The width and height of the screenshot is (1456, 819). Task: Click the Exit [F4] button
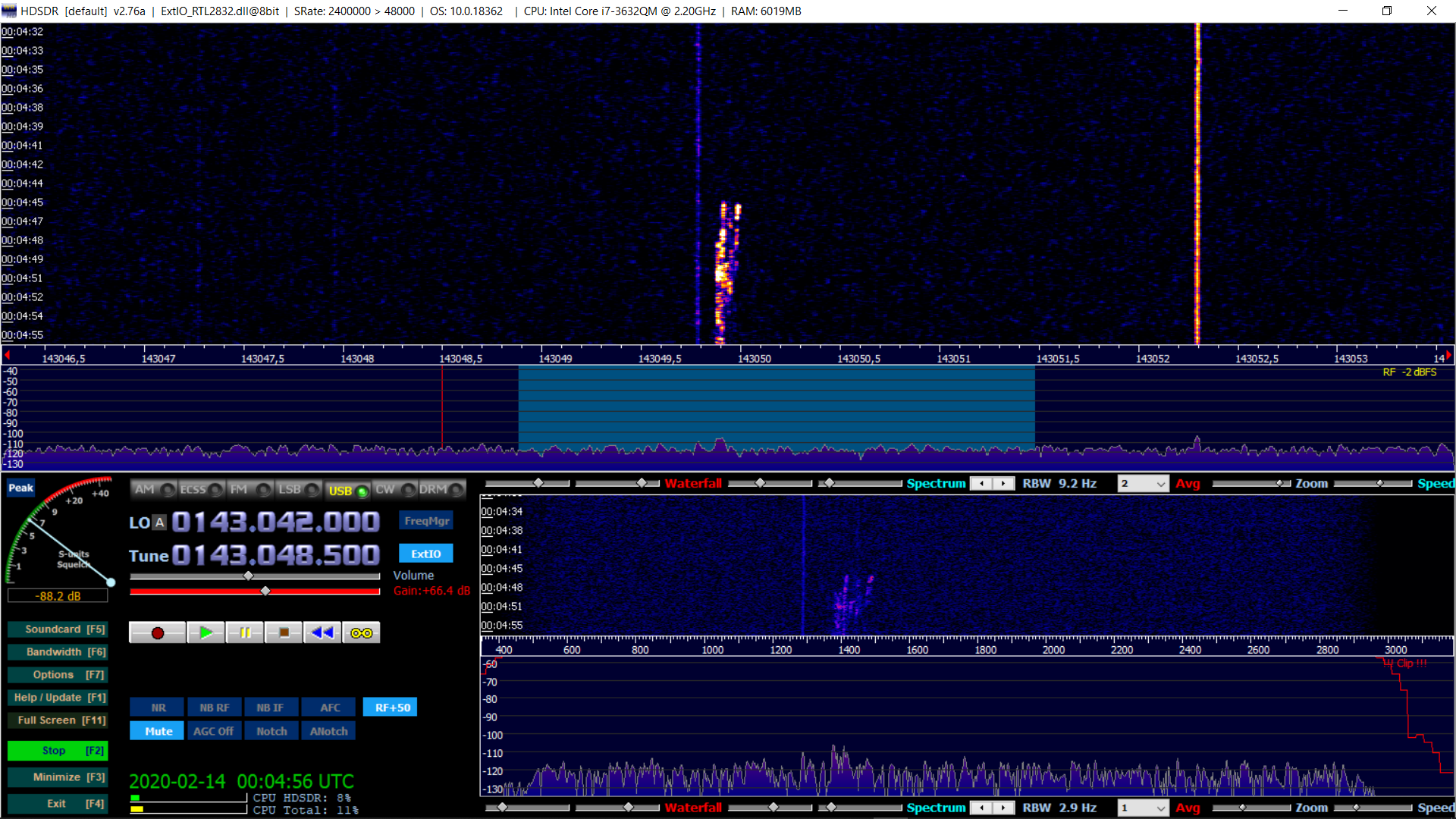[58, 804]
